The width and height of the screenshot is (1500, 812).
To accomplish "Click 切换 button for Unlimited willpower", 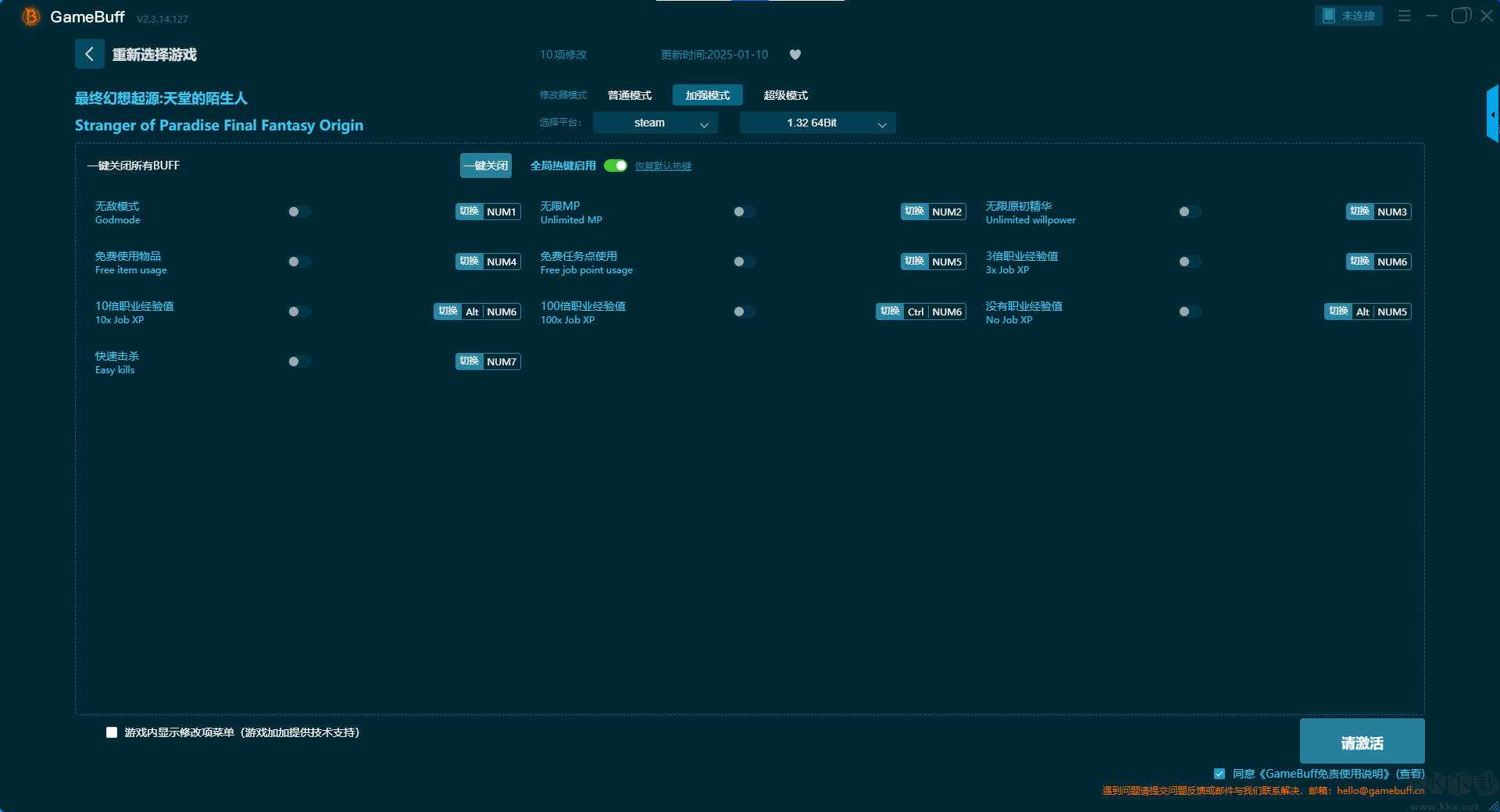I will point(1360,212).
